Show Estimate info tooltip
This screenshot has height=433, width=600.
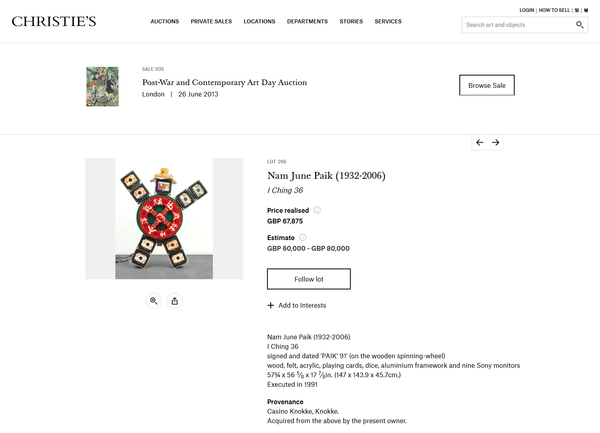pyautogui.click(x=302, y=237)
